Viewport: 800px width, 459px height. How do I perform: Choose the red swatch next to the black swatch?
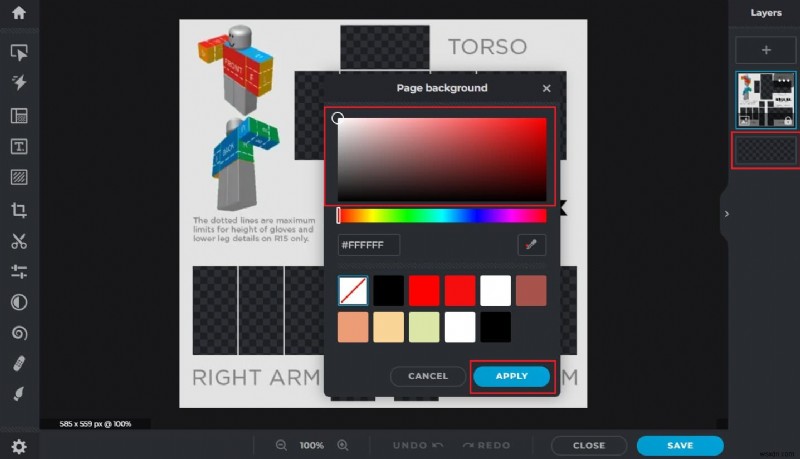[x=424, y=291]
